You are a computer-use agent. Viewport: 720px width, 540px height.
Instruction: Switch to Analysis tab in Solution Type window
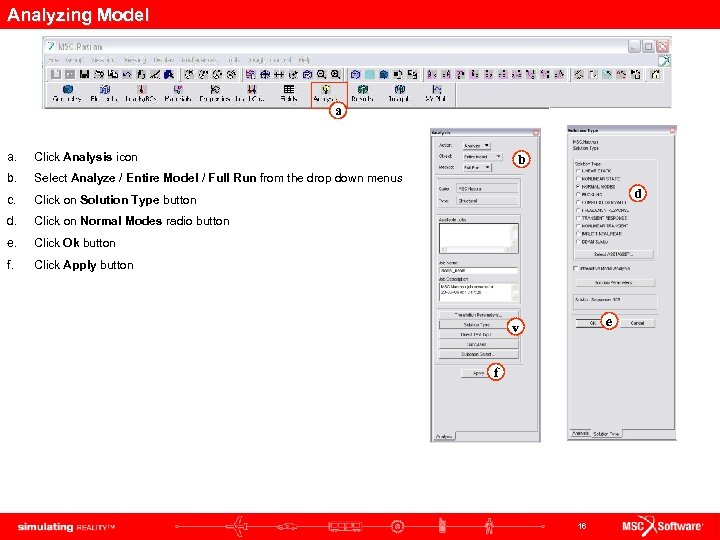pyautogui.click(x=580, y=433)
